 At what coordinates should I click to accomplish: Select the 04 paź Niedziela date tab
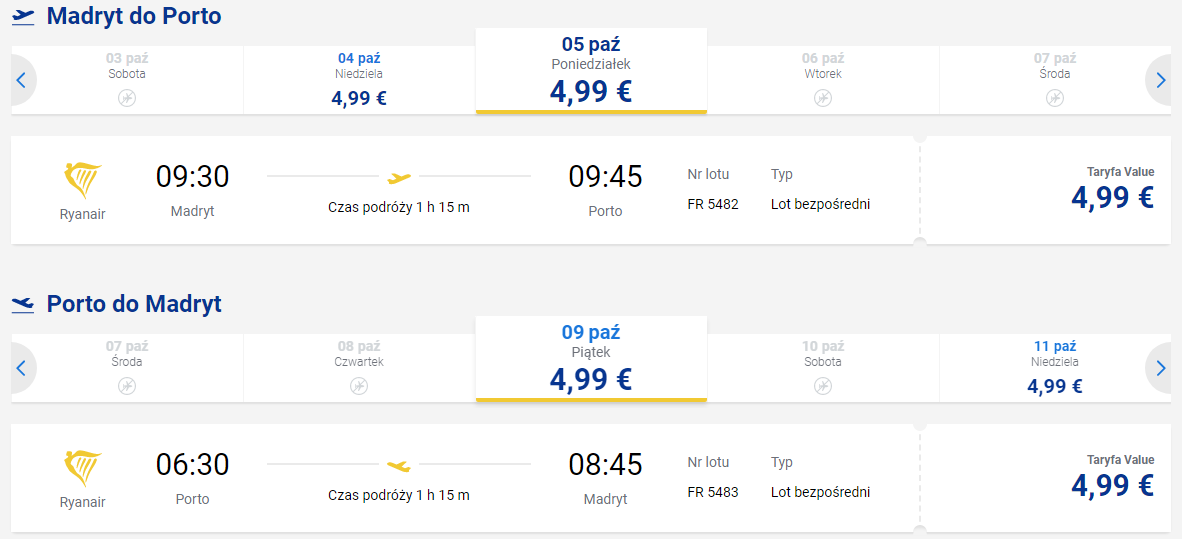[x=359, y=80]
